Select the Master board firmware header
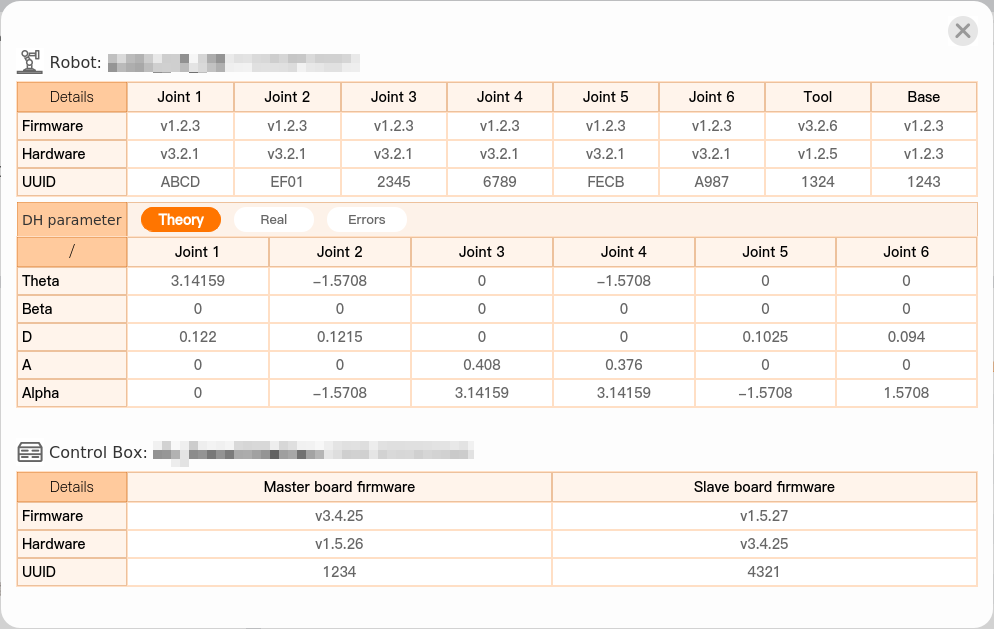The image size is (994, 629). pyautogui.click(x=339, y=487)
